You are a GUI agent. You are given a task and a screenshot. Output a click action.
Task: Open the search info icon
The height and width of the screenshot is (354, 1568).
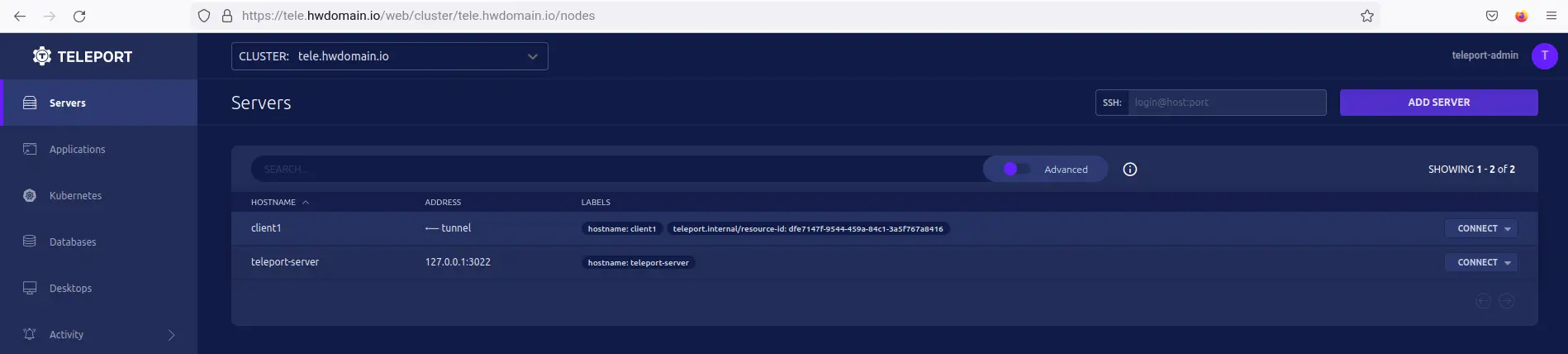point(1130,169)
